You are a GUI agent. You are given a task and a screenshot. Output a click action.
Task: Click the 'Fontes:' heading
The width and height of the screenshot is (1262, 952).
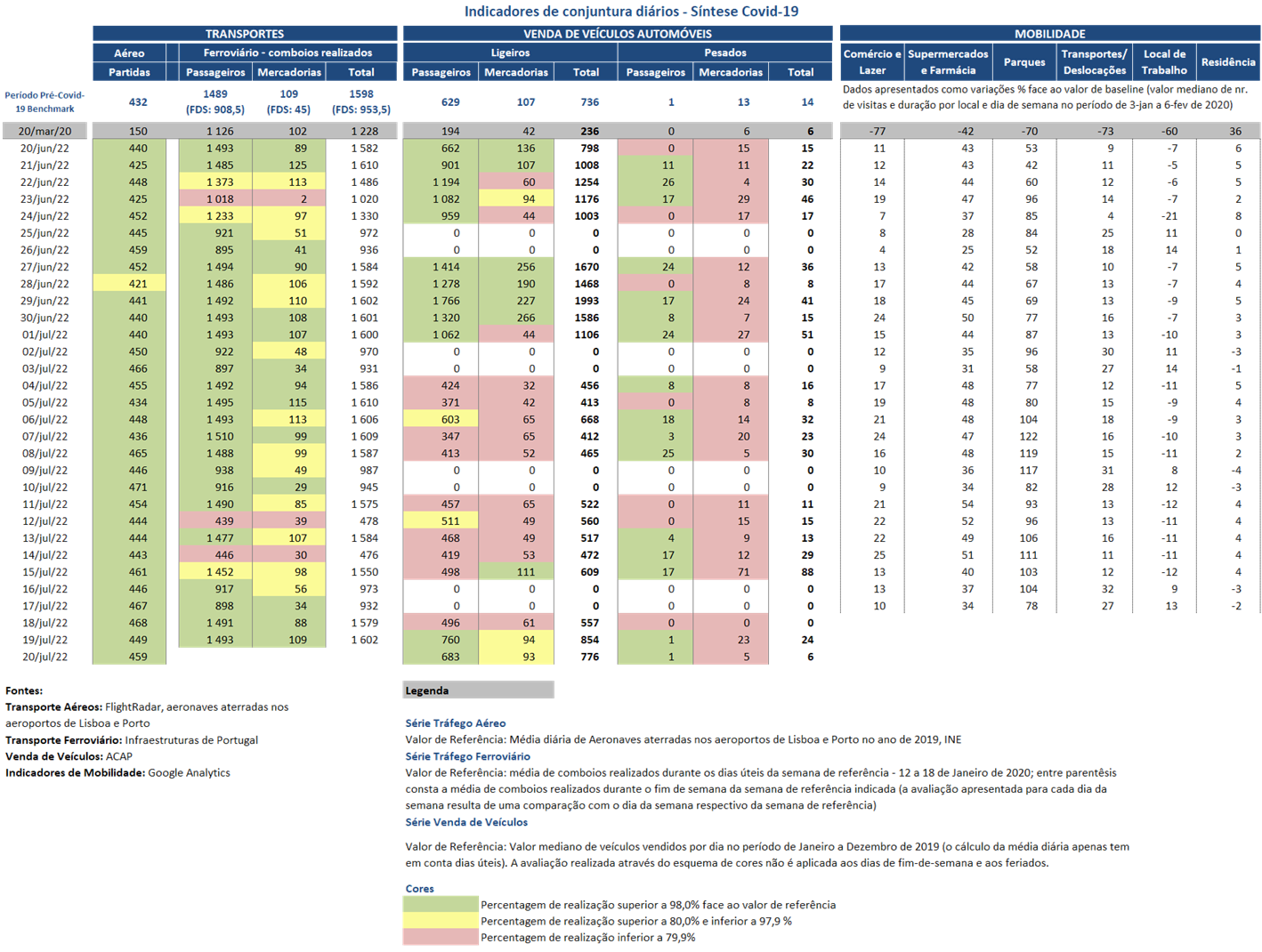point(24,690)
